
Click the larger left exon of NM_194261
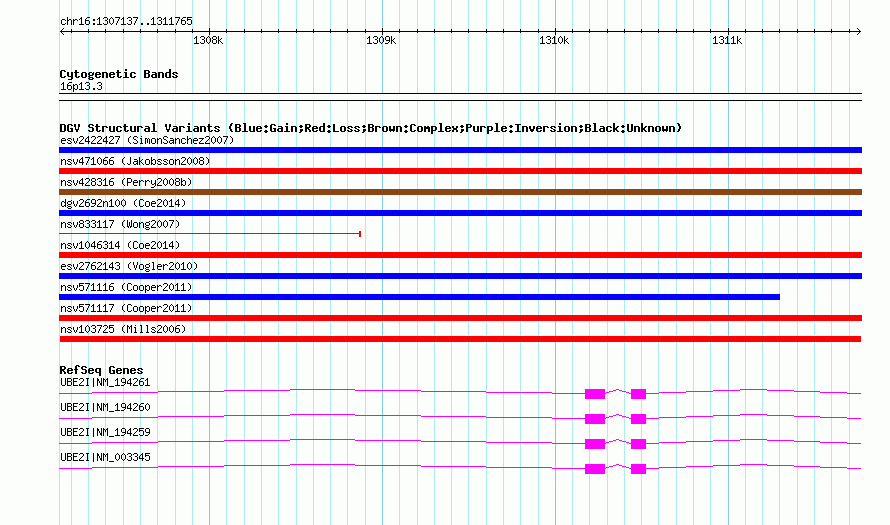coord(595,394)
